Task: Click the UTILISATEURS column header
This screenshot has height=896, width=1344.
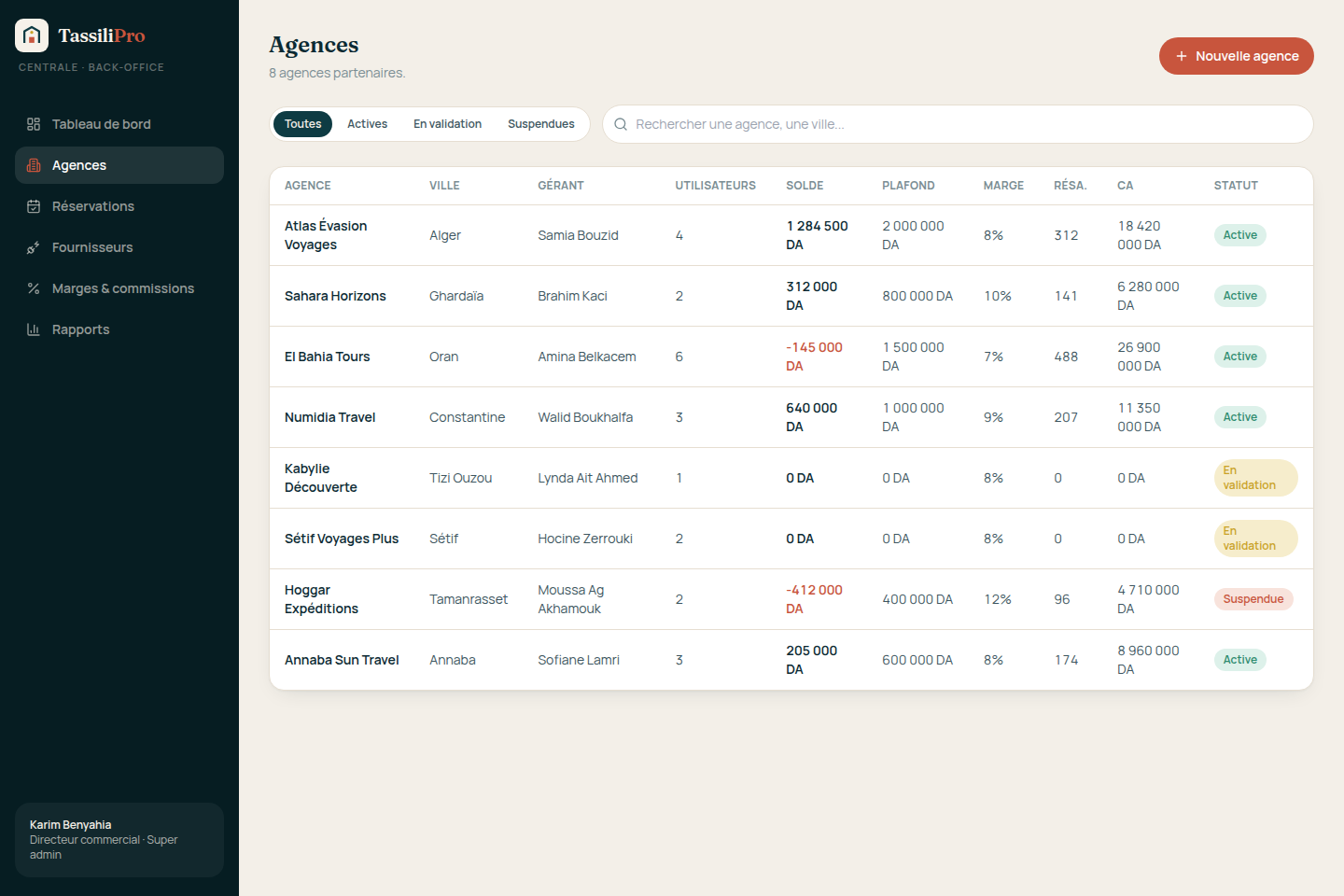Action: [716, 186]
